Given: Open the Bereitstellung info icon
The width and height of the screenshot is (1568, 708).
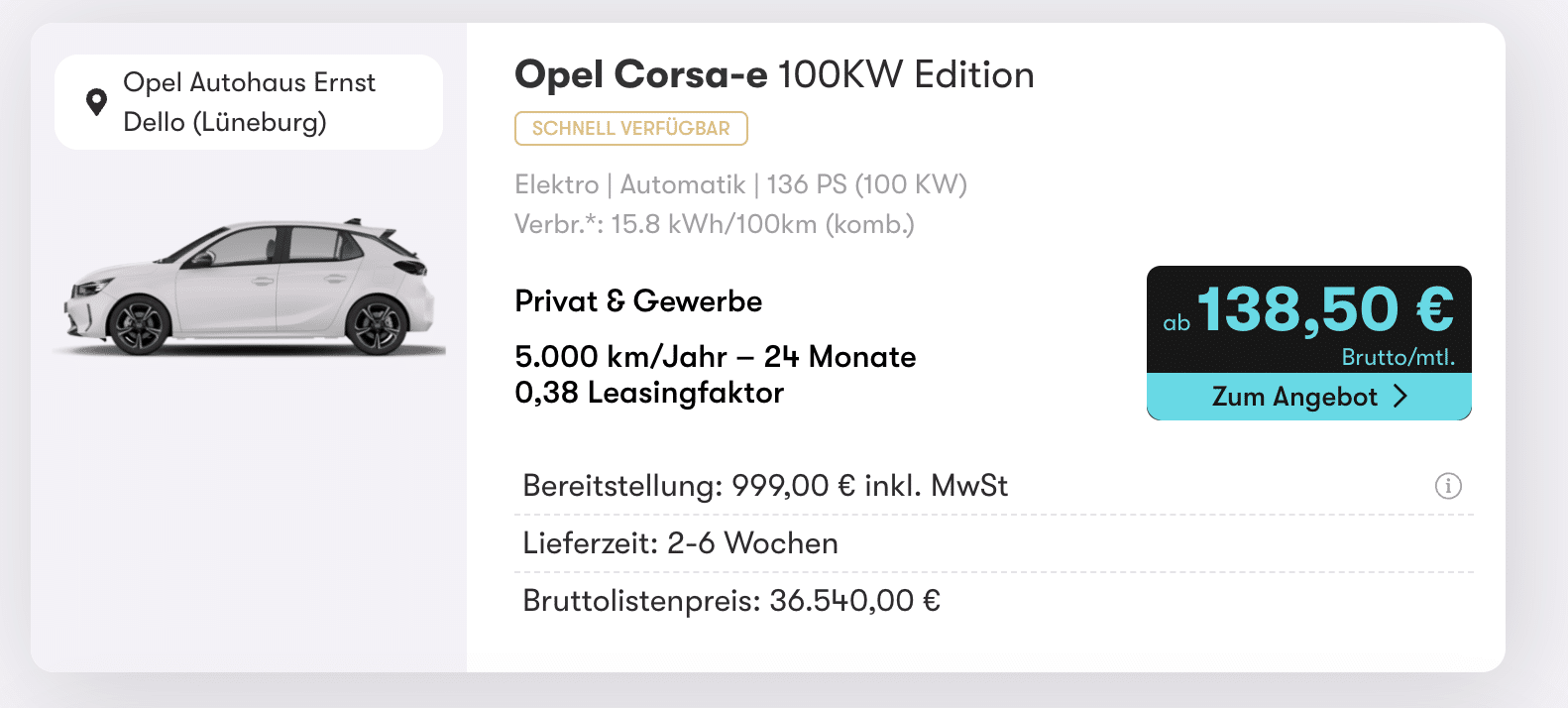Looking at the screenshot, I should (1448, 486).
